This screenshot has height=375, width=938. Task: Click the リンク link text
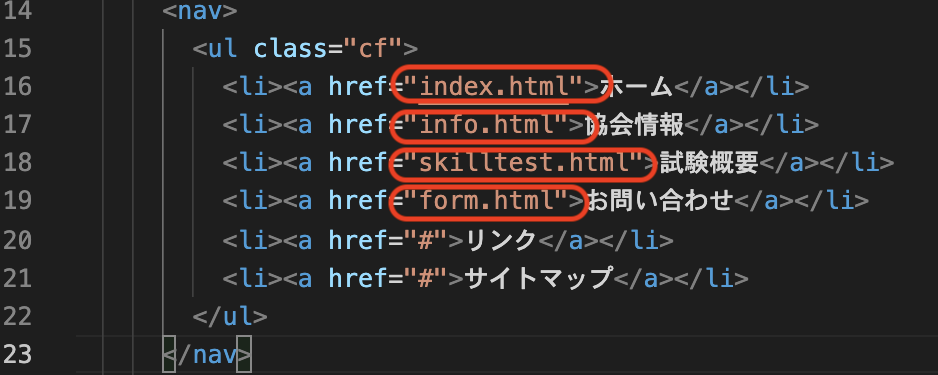[501, 240]
